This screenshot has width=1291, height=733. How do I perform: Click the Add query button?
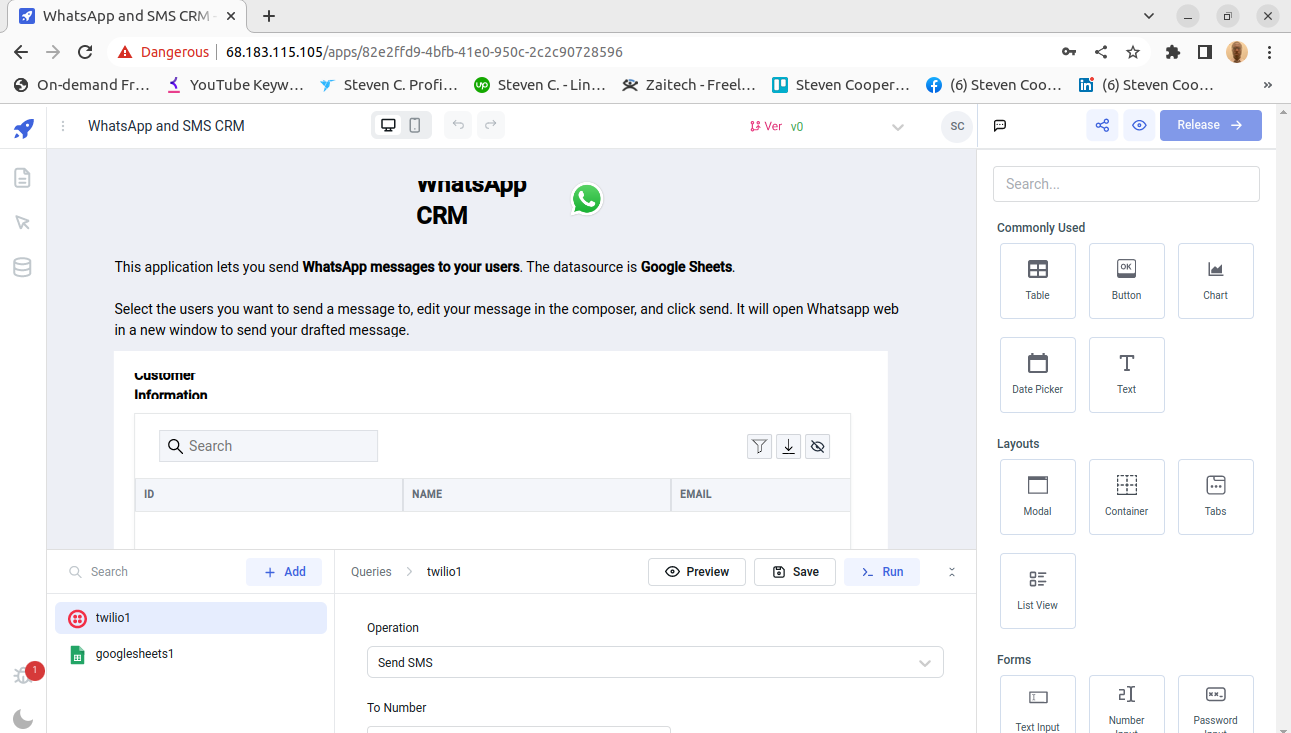(x=284, y=572)
